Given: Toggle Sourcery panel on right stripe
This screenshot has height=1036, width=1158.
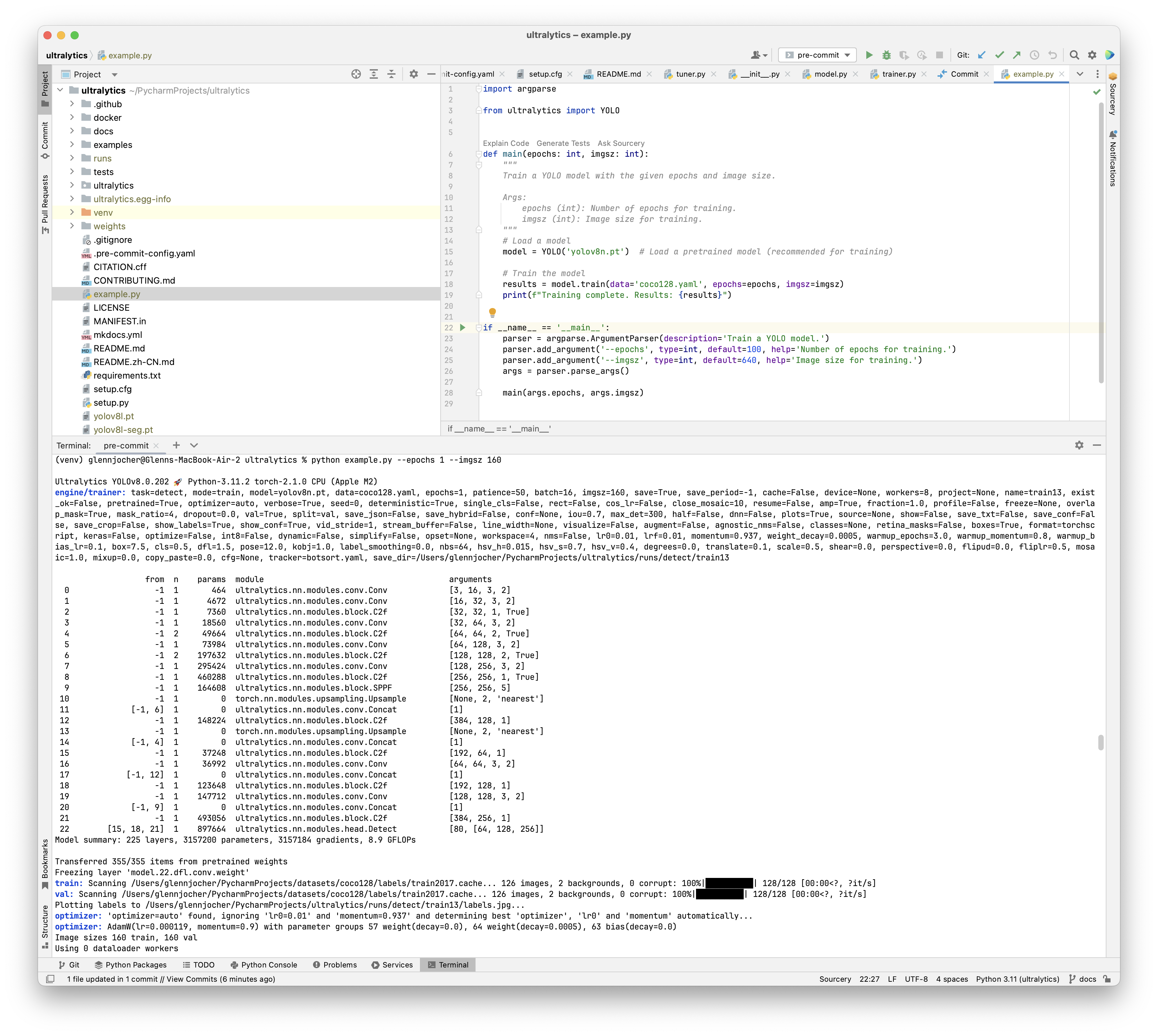Looking at the screenshot, I should pos(1113,93).
